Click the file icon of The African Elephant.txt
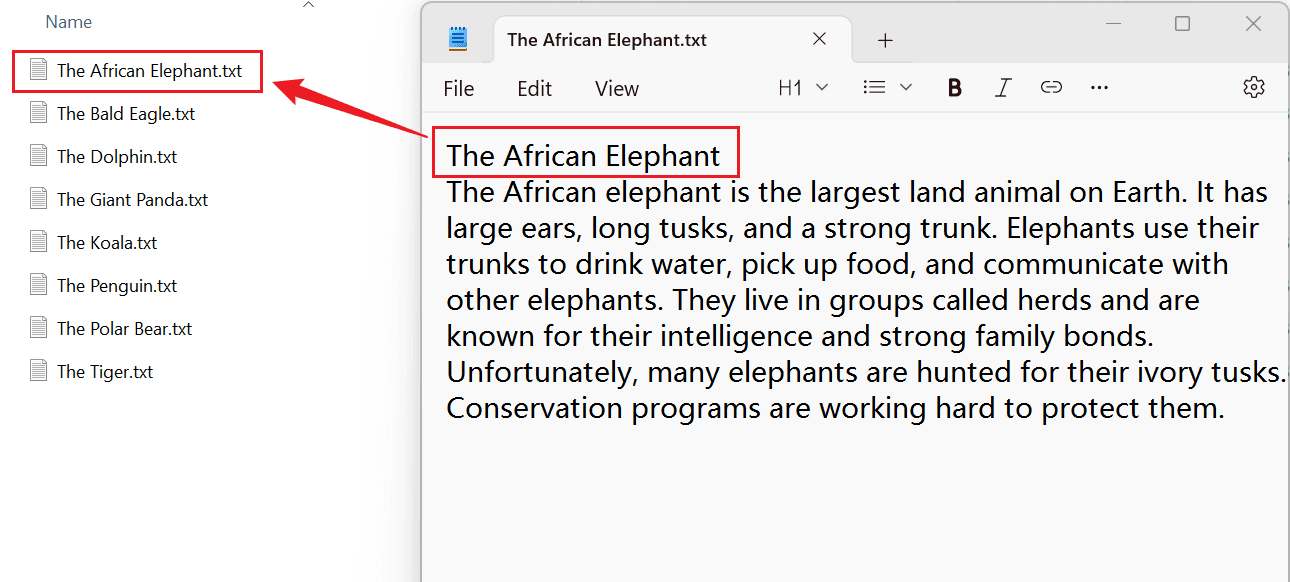The image size is (1290, 582). [39, 69]
